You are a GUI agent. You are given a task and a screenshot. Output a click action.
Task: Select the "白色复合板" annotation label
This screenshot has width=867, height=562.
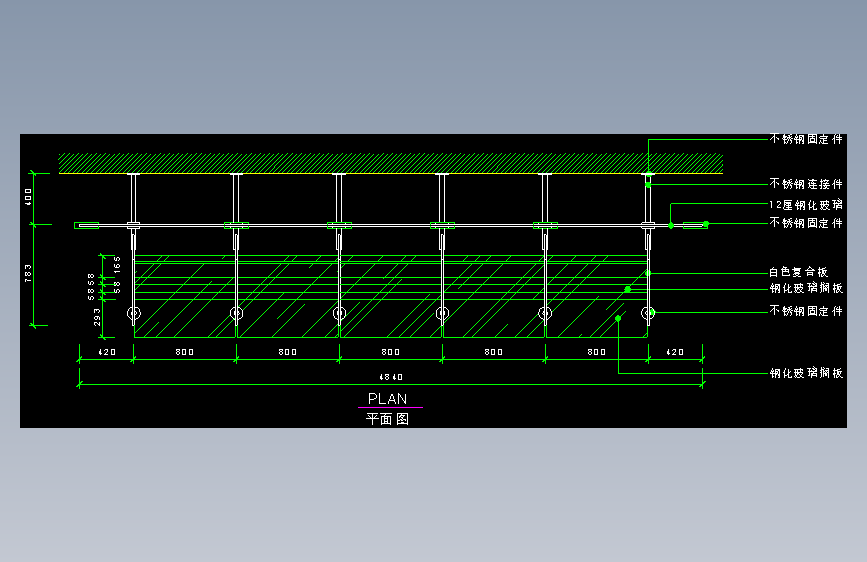click(x=798, y=272)
